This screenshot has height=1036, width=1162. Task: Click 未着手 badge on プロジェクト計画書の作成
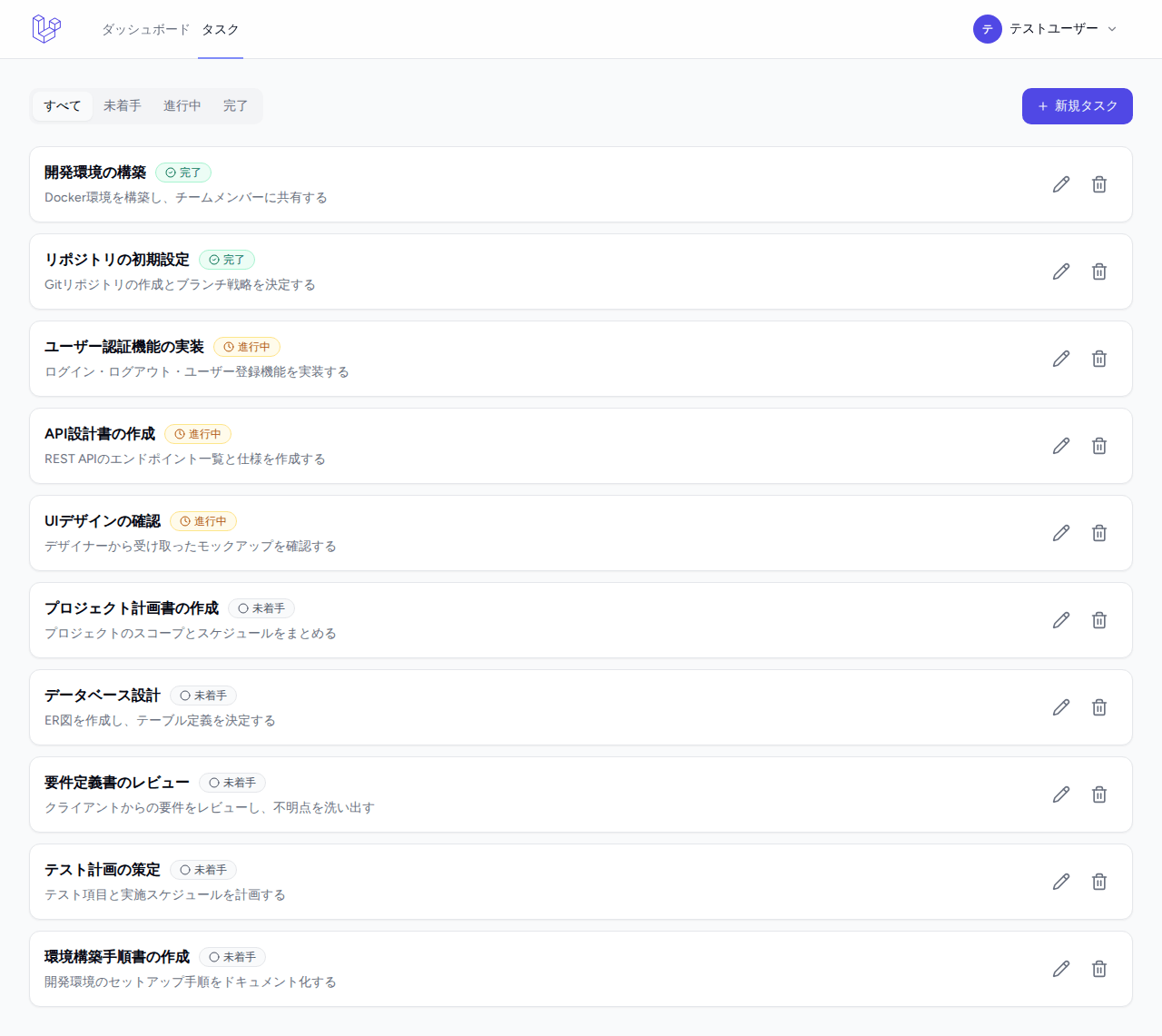261,608
